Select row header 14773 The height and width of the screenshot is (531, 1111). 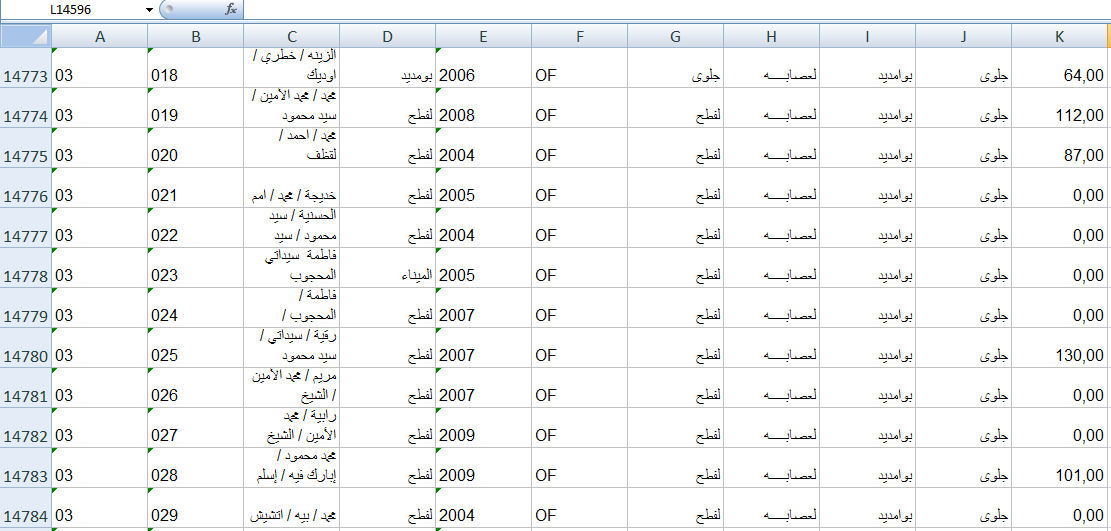(x=26, y=68)
